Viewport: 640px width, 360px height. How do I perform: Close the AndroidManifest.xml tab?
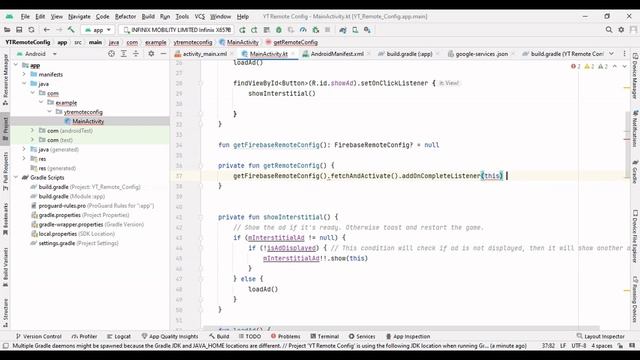tap(369, 54)
